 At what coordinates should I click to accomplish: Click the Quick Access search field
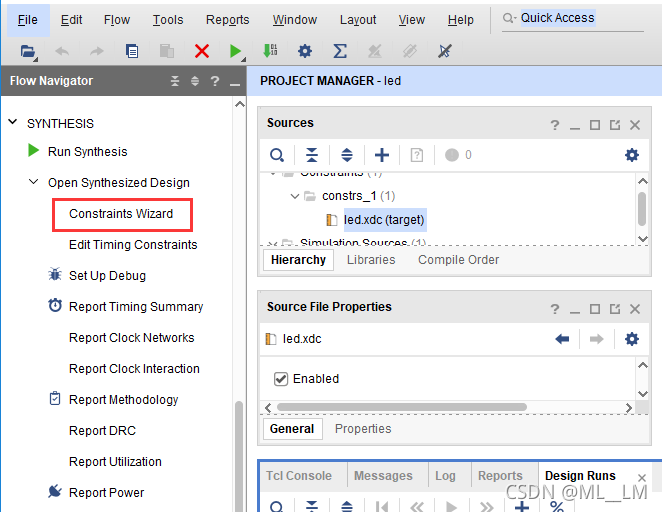575,18
